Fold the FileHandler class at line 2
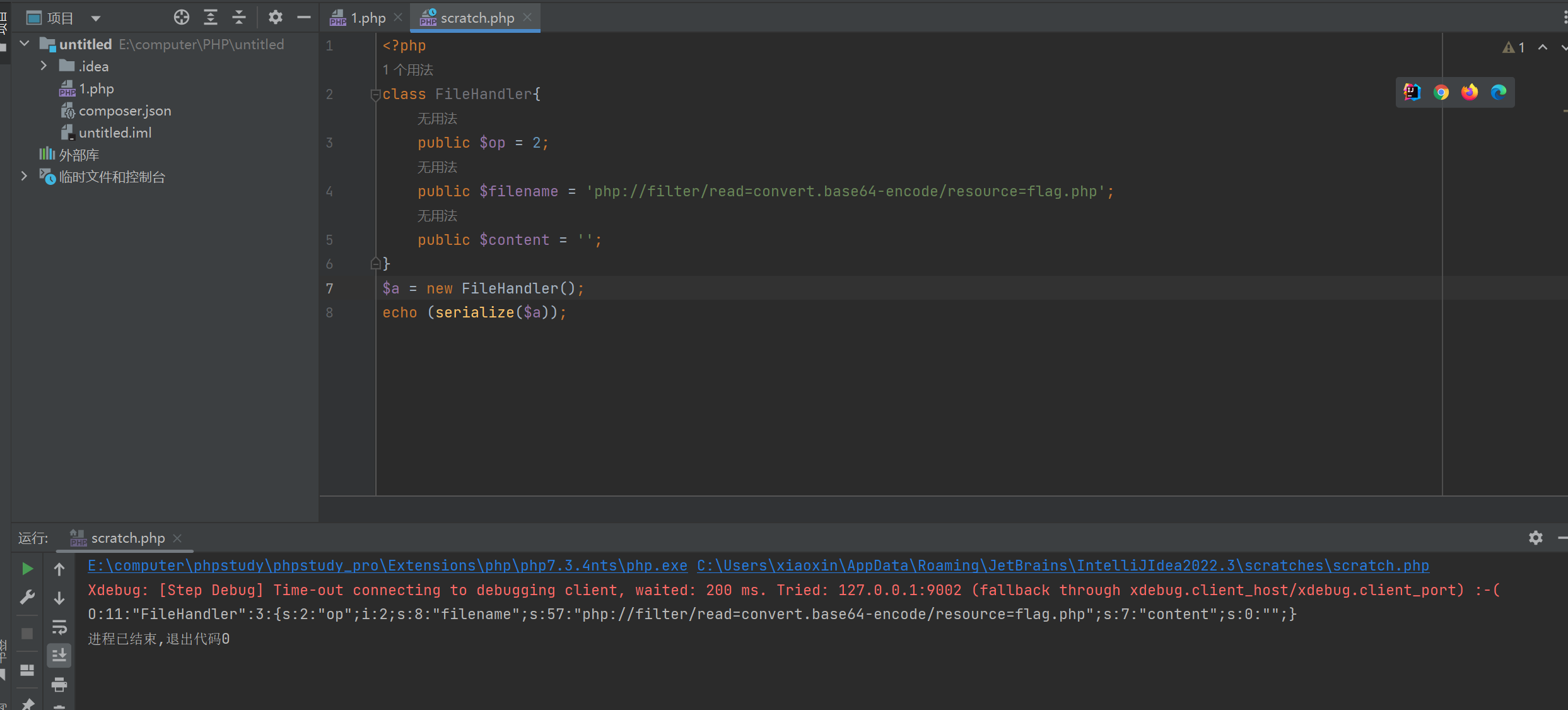The width and height of the screenshot is (1568, 710). tap(375, 95)
